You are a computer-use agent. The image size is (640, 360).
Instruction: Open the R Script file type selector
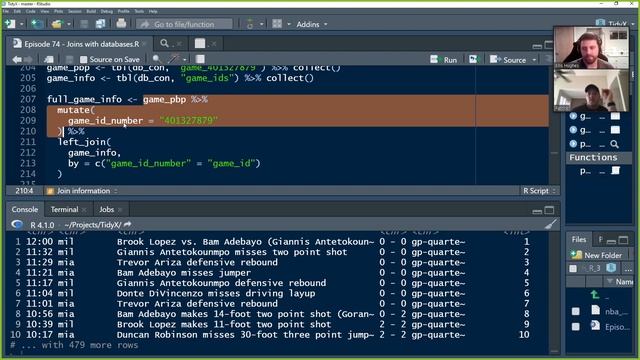pyautogui.click(x=539, y=191)
